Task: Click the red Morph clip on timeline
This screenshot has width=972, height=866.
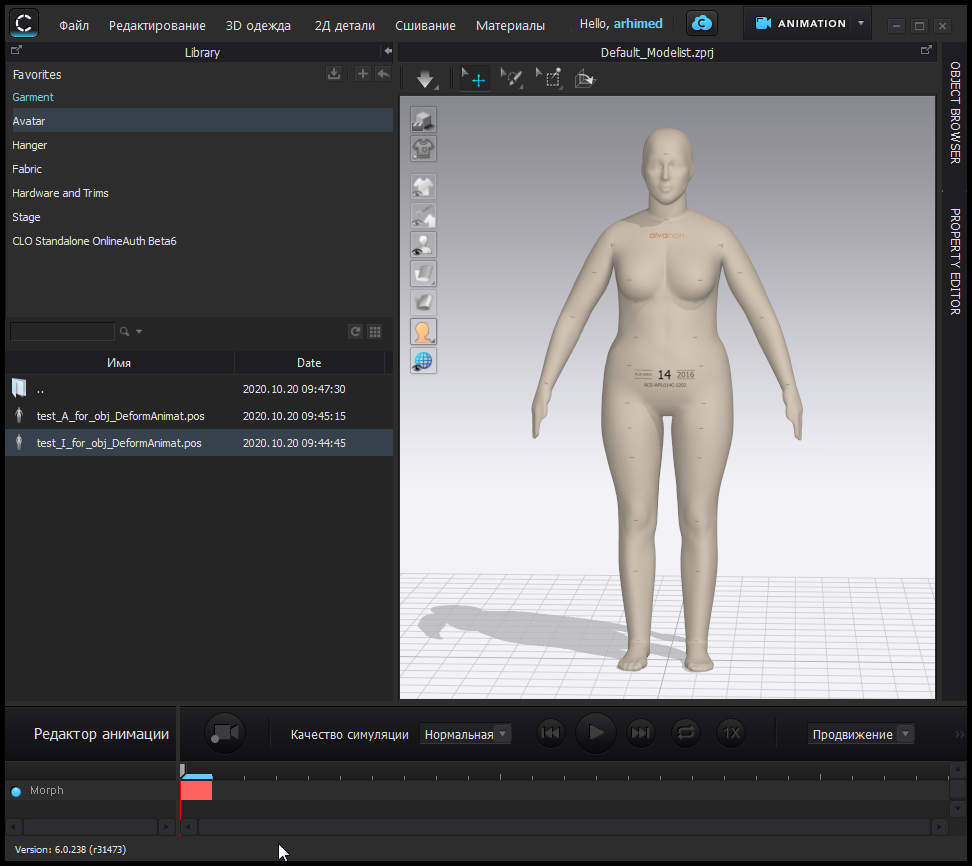Action: pos(196,790)
